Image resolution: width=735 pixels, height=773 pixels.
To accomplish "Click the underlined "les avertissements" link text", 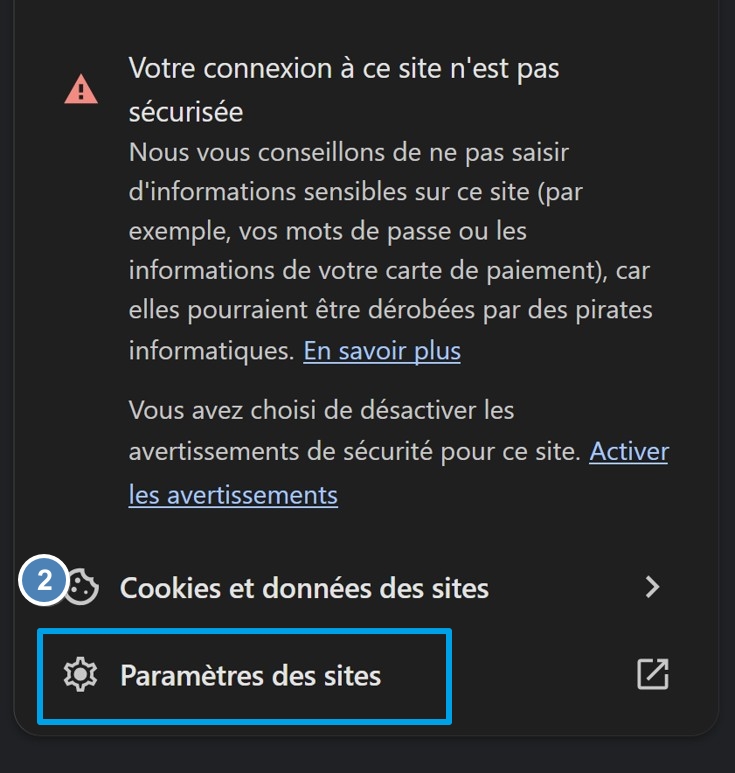I will [x=233, y=494].
